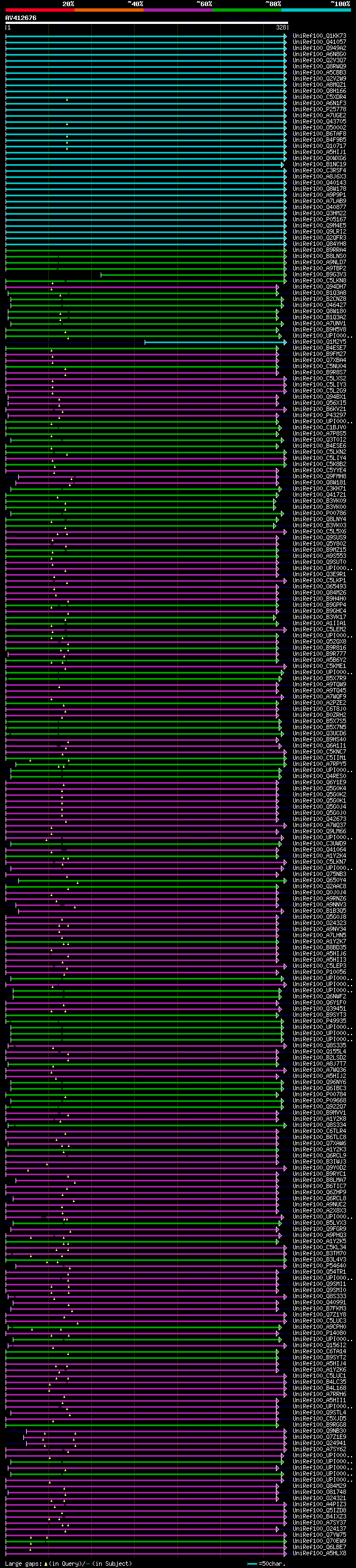
Task: Click the short cyan alignment bar for Q1M2Y5
Action: point(215,342)
